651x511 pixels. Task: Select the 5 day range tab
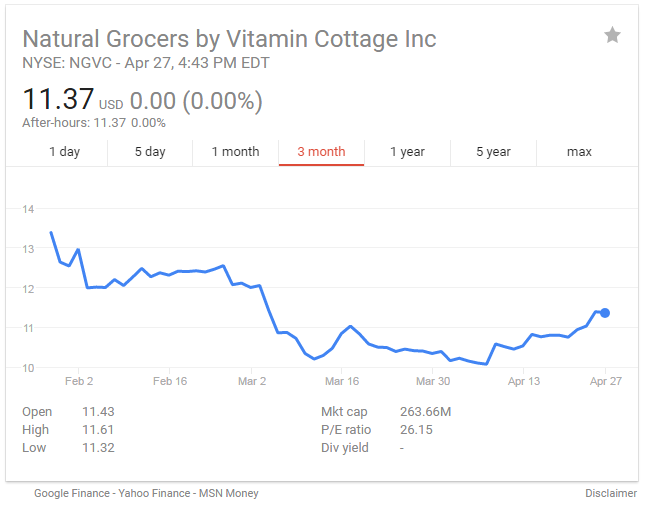click(x=150, y=152)
